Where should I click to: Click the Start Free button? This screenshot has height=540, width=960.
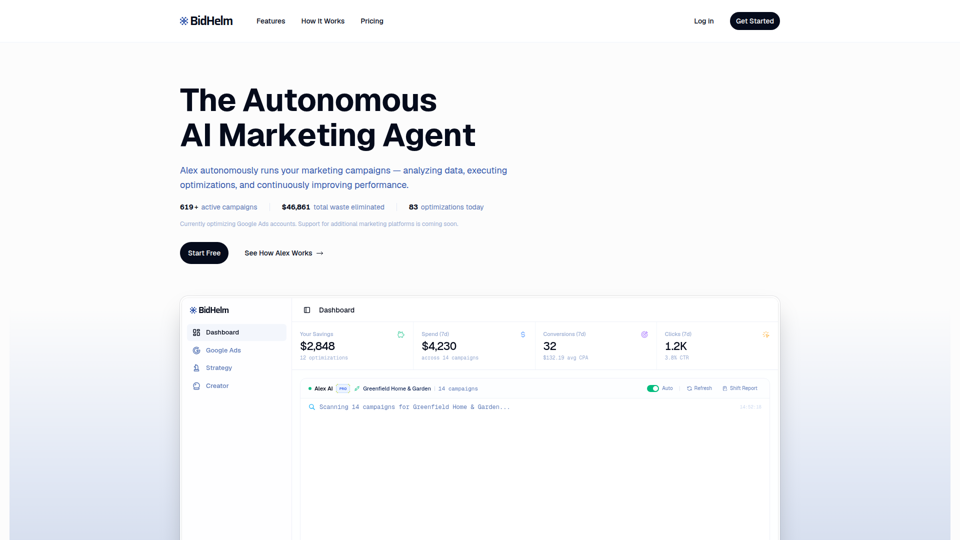coord(204,253)
